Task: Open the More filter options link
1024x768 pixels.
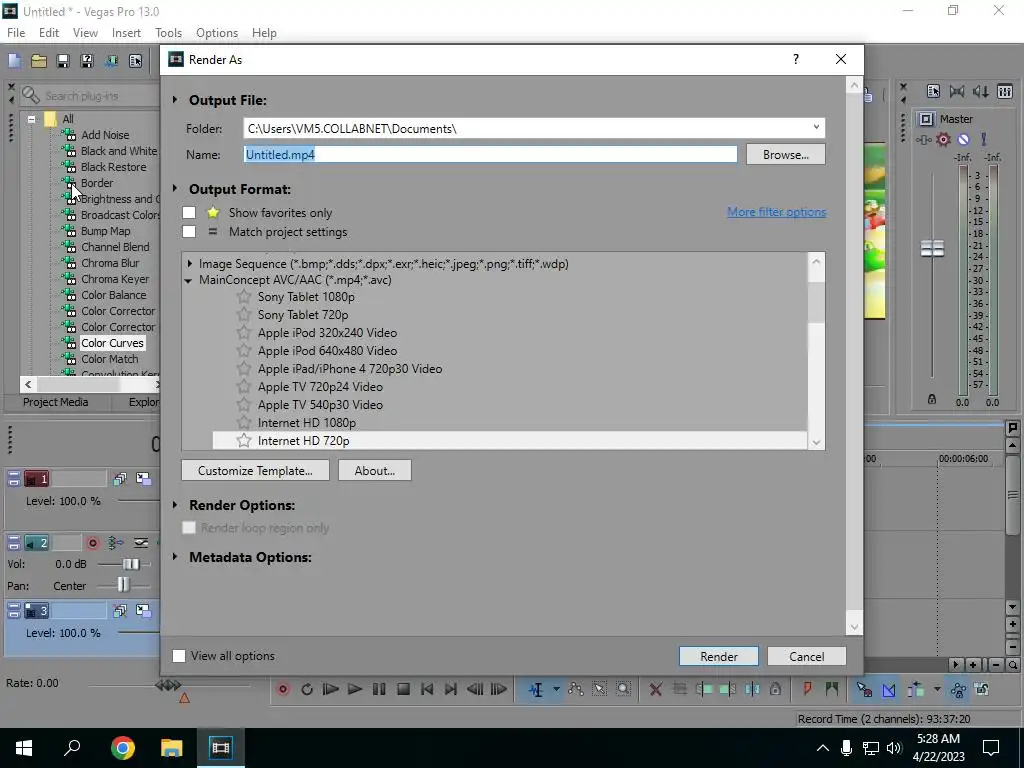Action: point(776,212)
